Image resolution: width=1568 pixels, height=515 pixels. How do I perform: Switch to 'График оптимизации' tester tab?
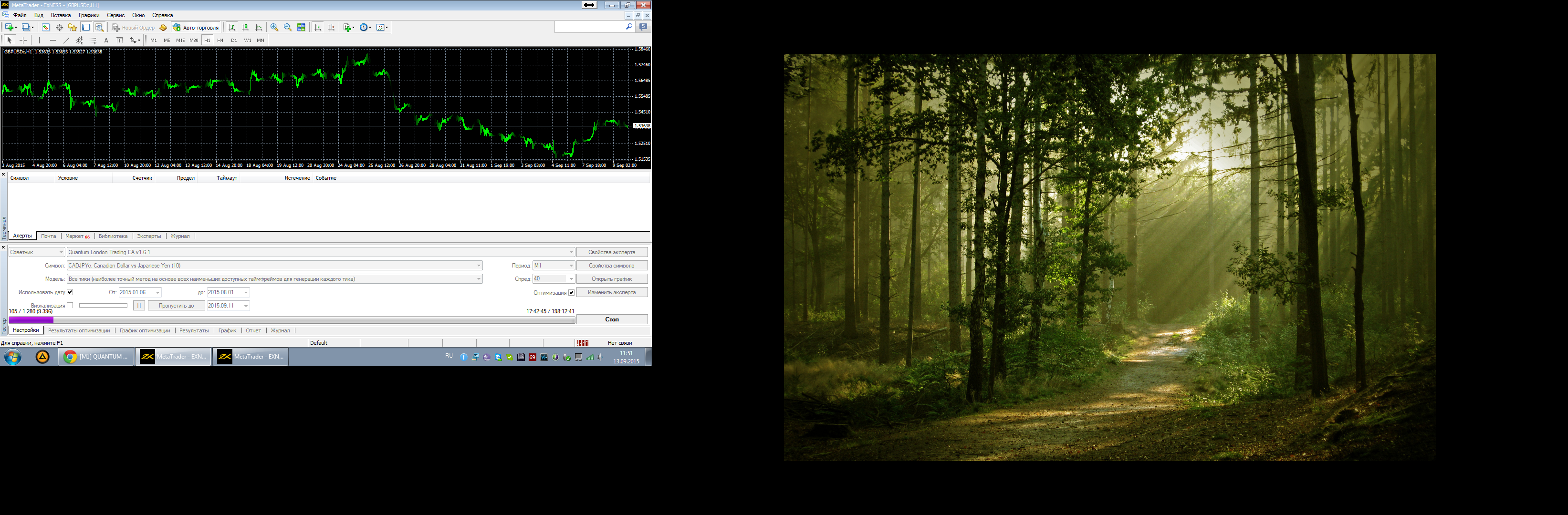[x=145, y=331]
